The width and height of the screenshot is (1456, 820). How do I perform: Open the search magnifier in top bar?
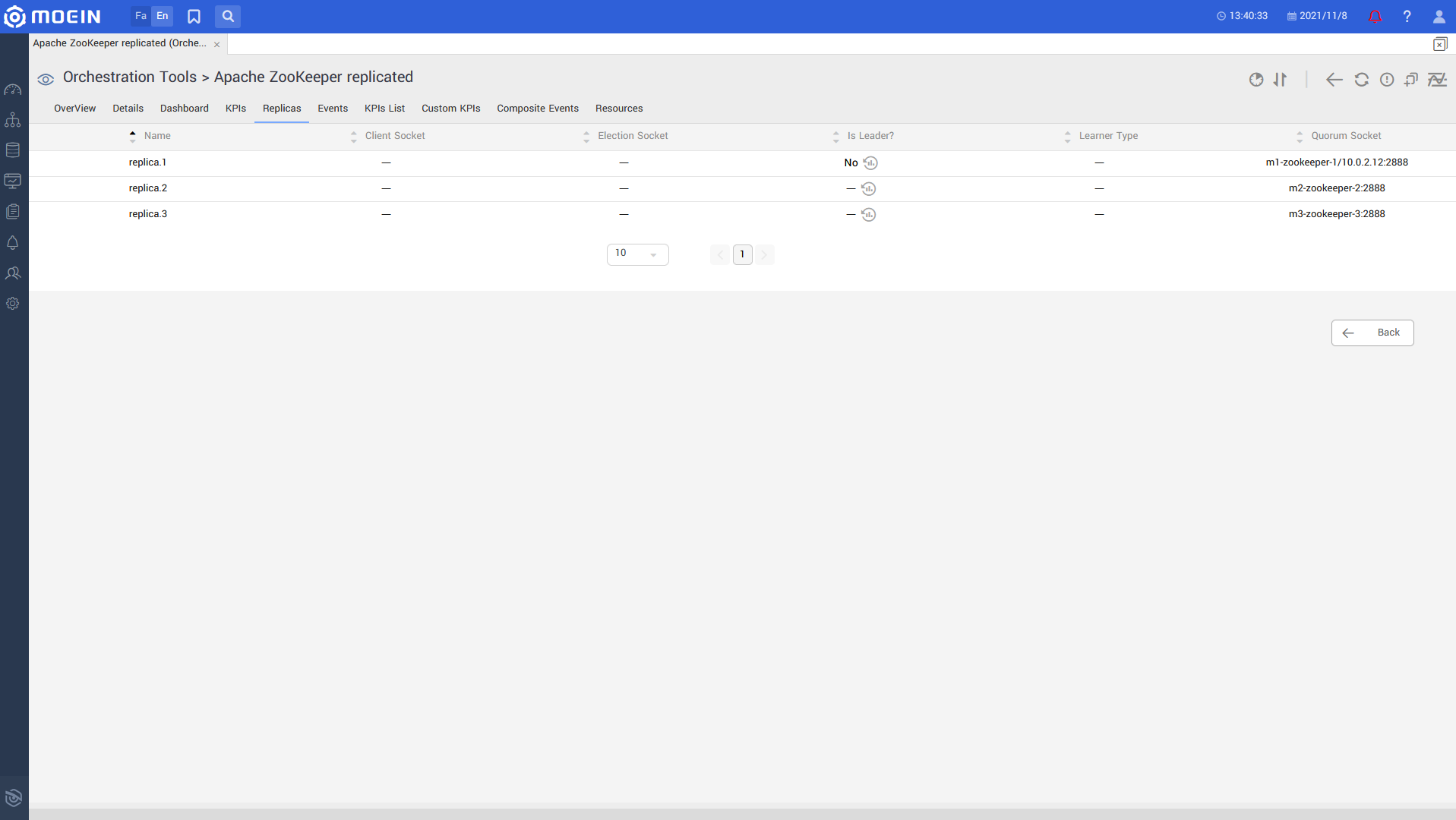pos(228,16)
